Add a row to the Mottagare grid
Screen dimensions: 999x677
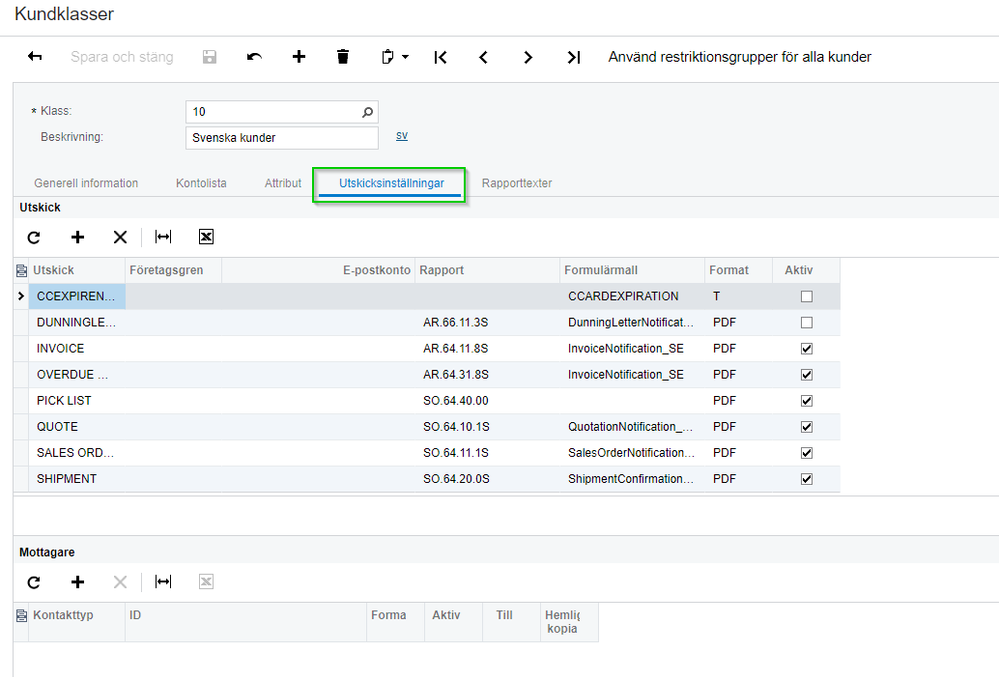click(78, 582)
